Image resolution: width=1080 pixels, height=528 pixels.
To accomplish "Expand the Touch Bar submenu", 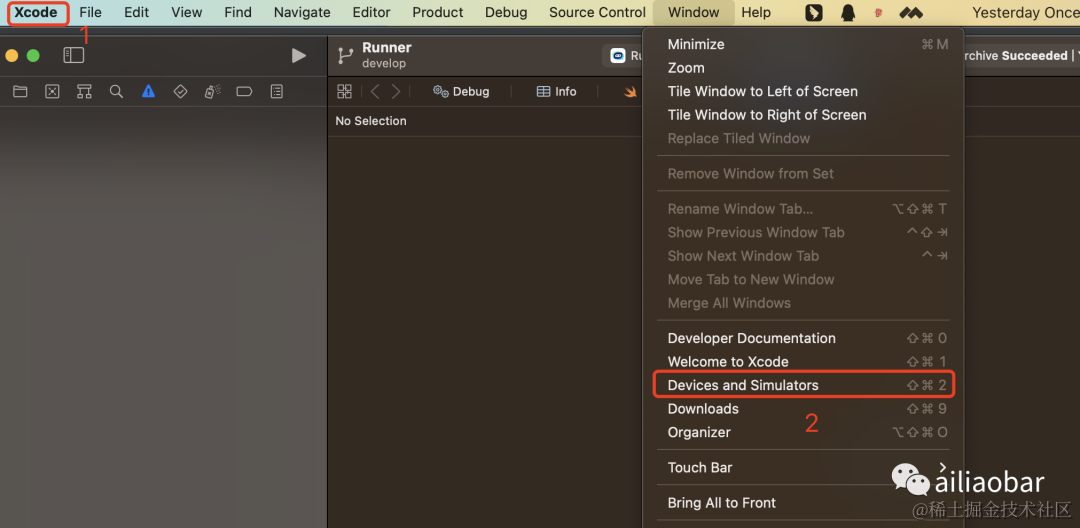I will click(x=802, y=467).
